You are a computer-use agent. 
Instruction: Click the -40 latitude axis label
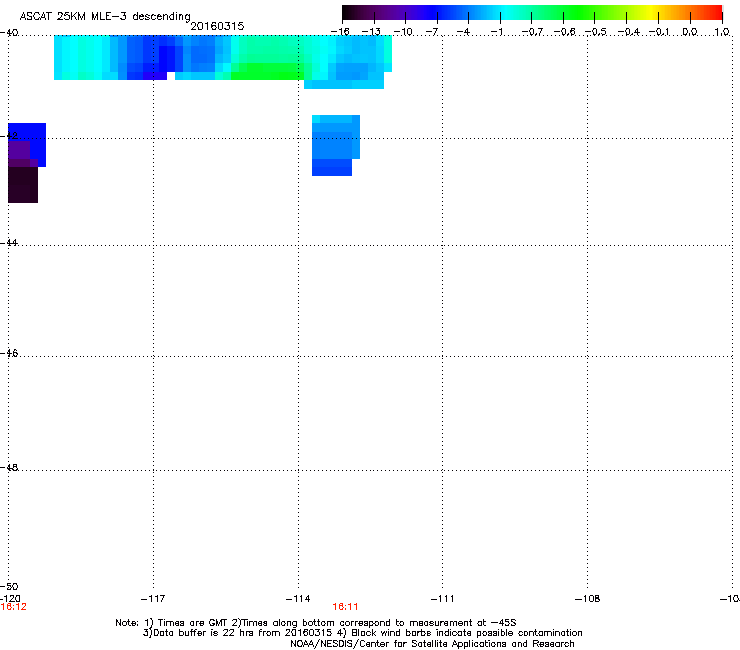click(x=9, y=33)
